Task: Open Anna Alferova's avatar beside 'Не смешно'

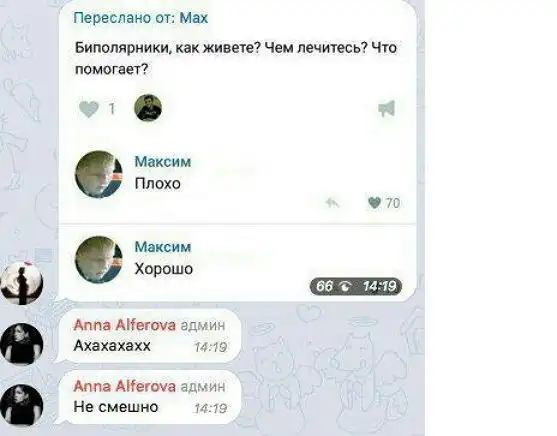Action: 22,404
